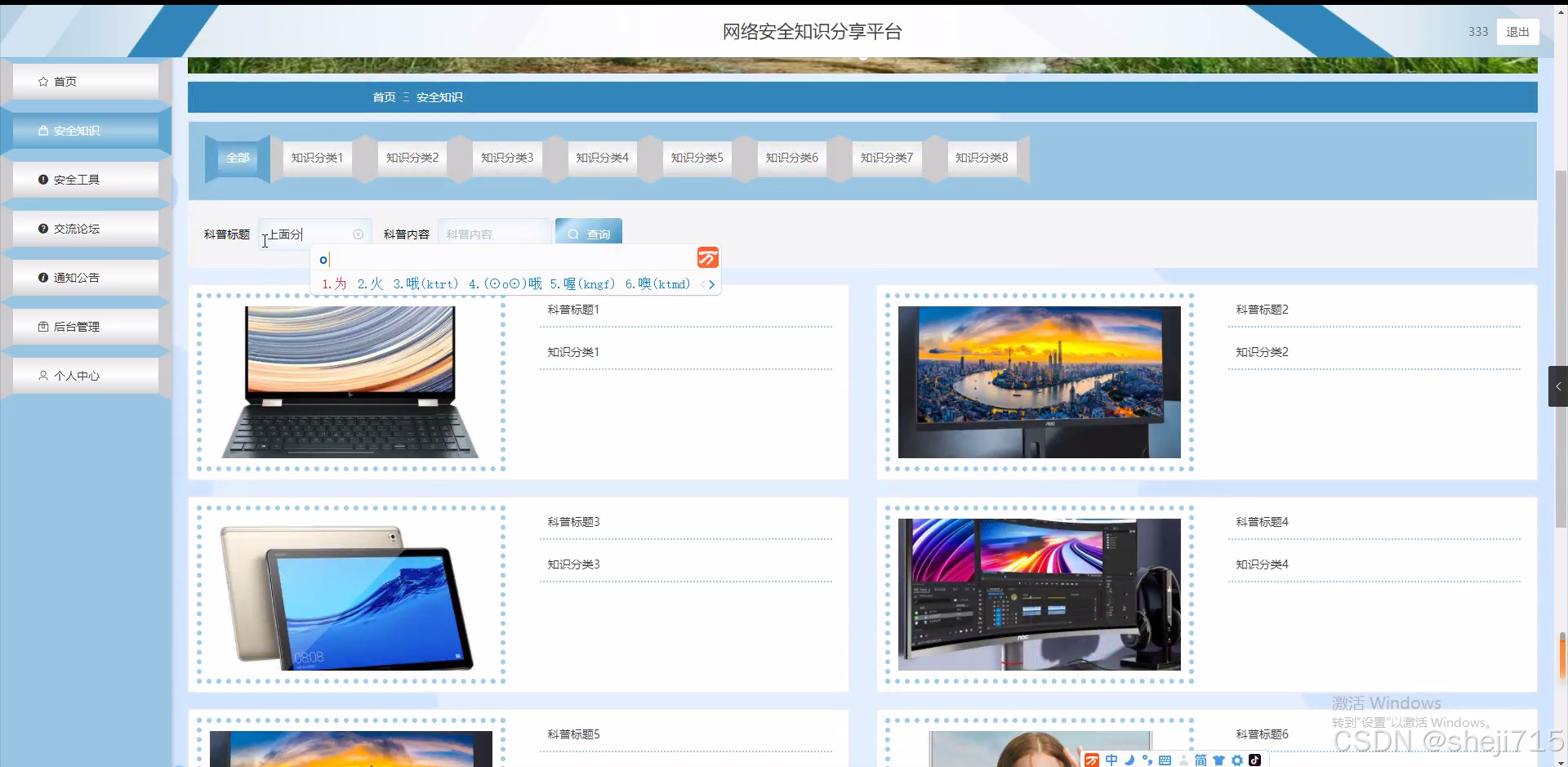Open 个人中心 in the left sidebar
This screenshot has width=1568, height=767.
pyautogui.click(x=86, y=376)
